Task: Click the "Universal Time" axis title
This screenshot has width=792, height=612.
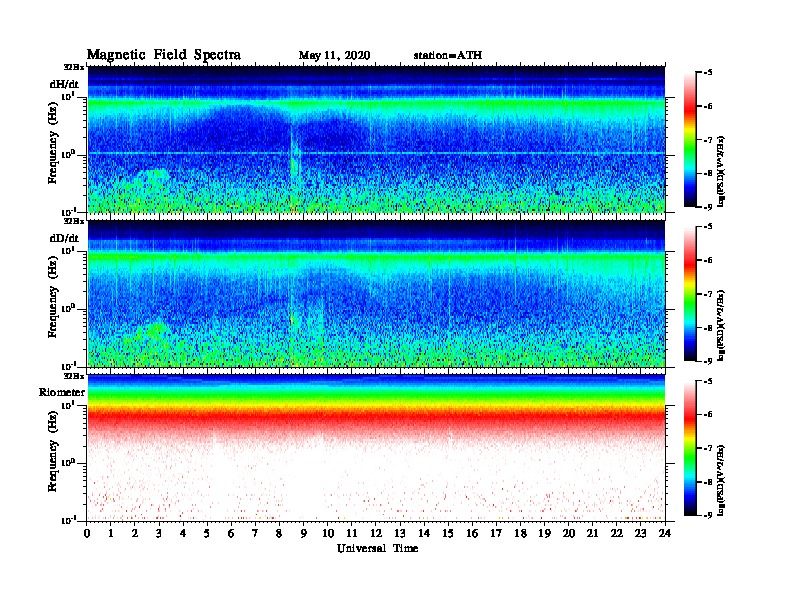Action: tap(377, 548)
